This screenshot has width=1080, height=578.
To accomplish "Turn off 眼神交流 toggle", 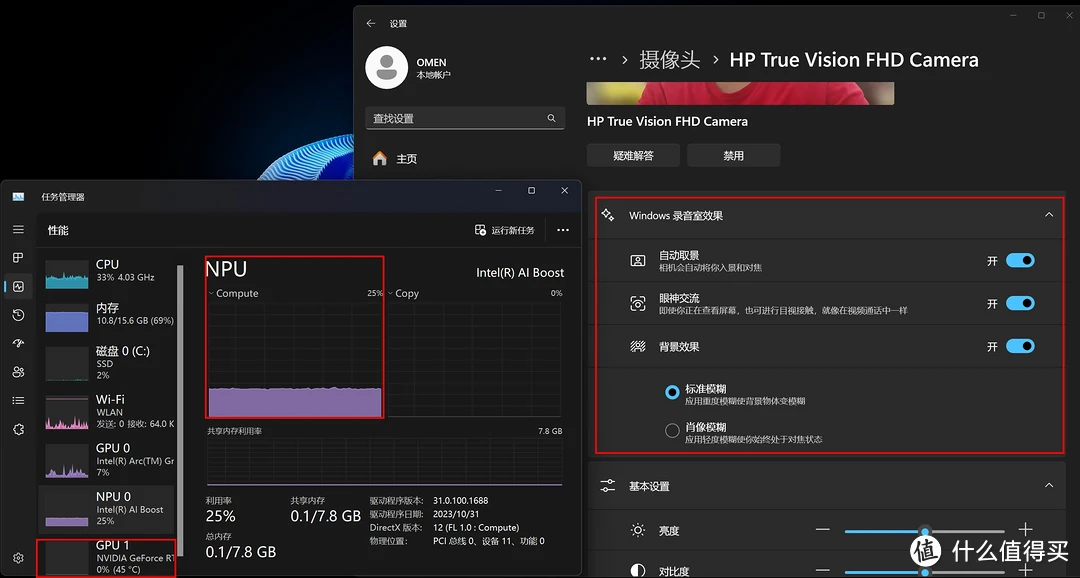I will point(1020,303).
